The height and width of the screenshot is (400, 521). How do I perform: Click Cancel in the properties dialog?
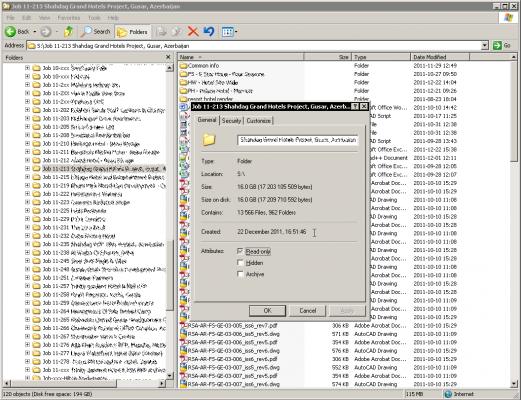point(308,311)
